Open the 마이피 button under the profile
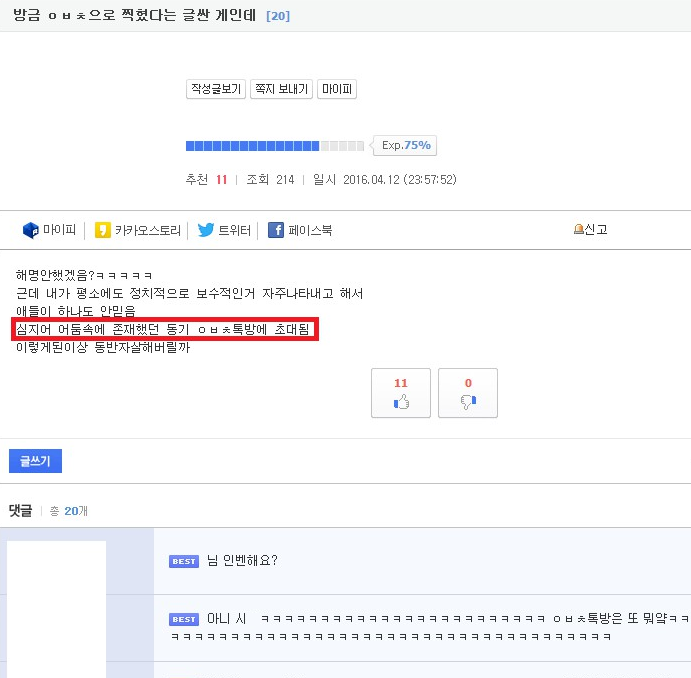Image resolution: width=691 pixels, height=678 pixels. point(337,89)
